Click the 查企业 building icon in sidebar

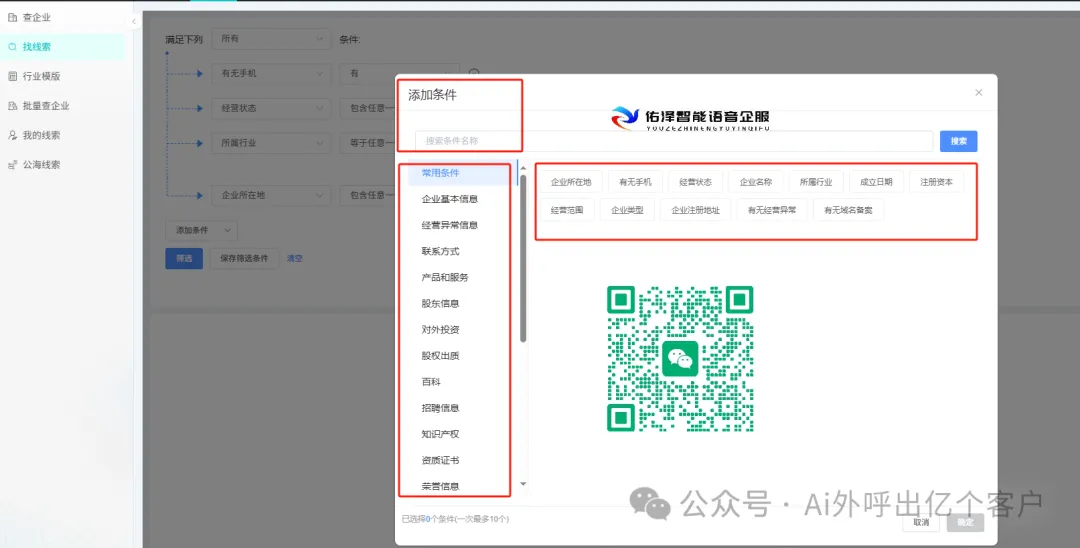pyautogui.click(x=12, y=17)
